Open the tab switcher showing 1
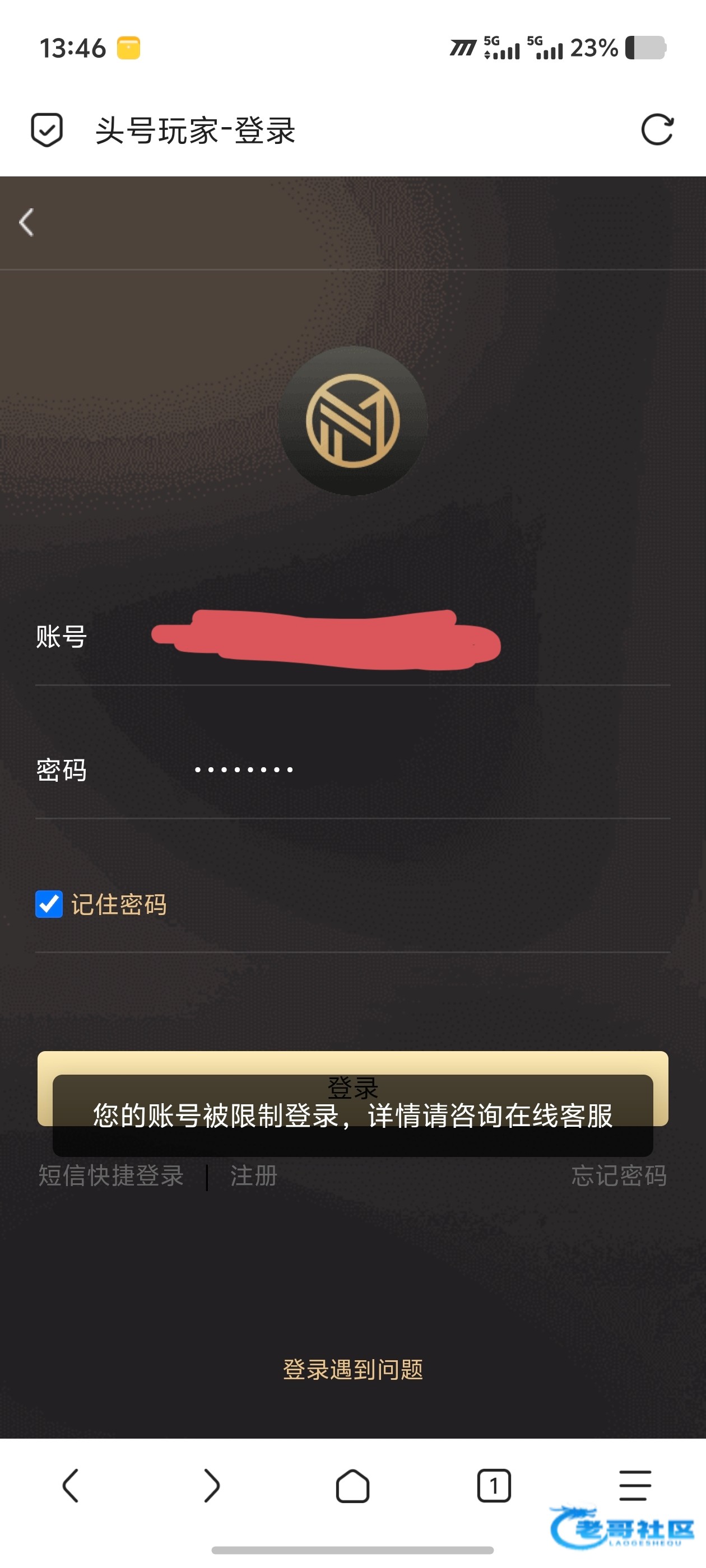 click(x=494, y=1486)
